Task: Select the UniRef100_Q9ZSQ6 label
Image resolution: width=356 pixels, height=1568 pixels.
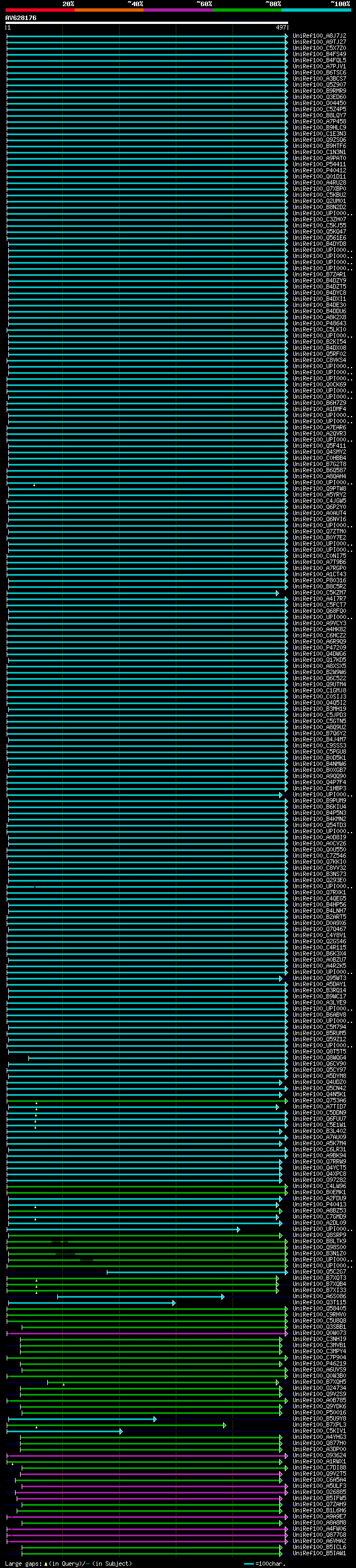Action: pyautogui.click(x=319, y=140)
